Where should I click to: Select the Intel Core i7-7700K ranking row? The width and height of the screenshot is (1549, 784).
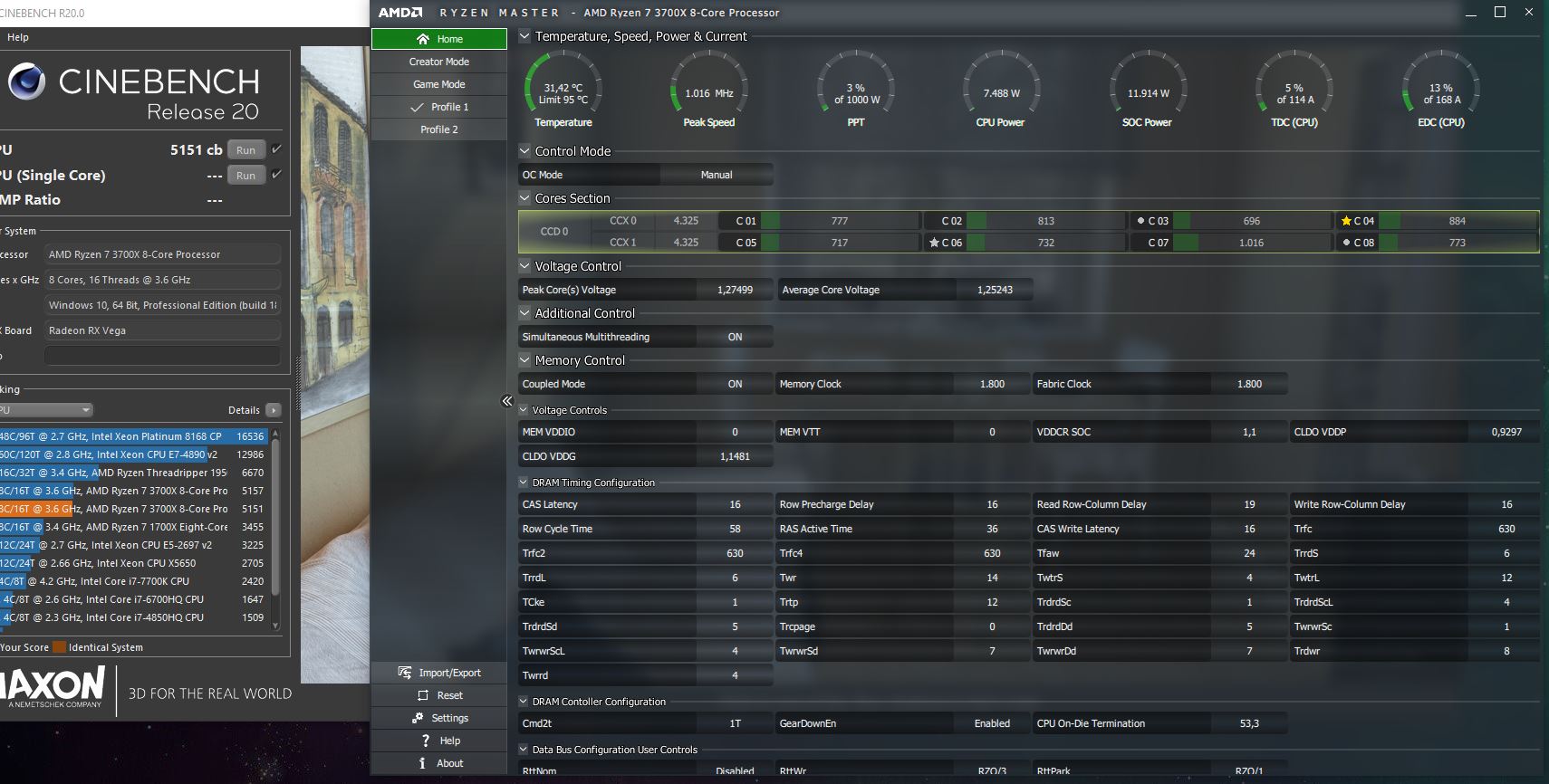point(133,581)
